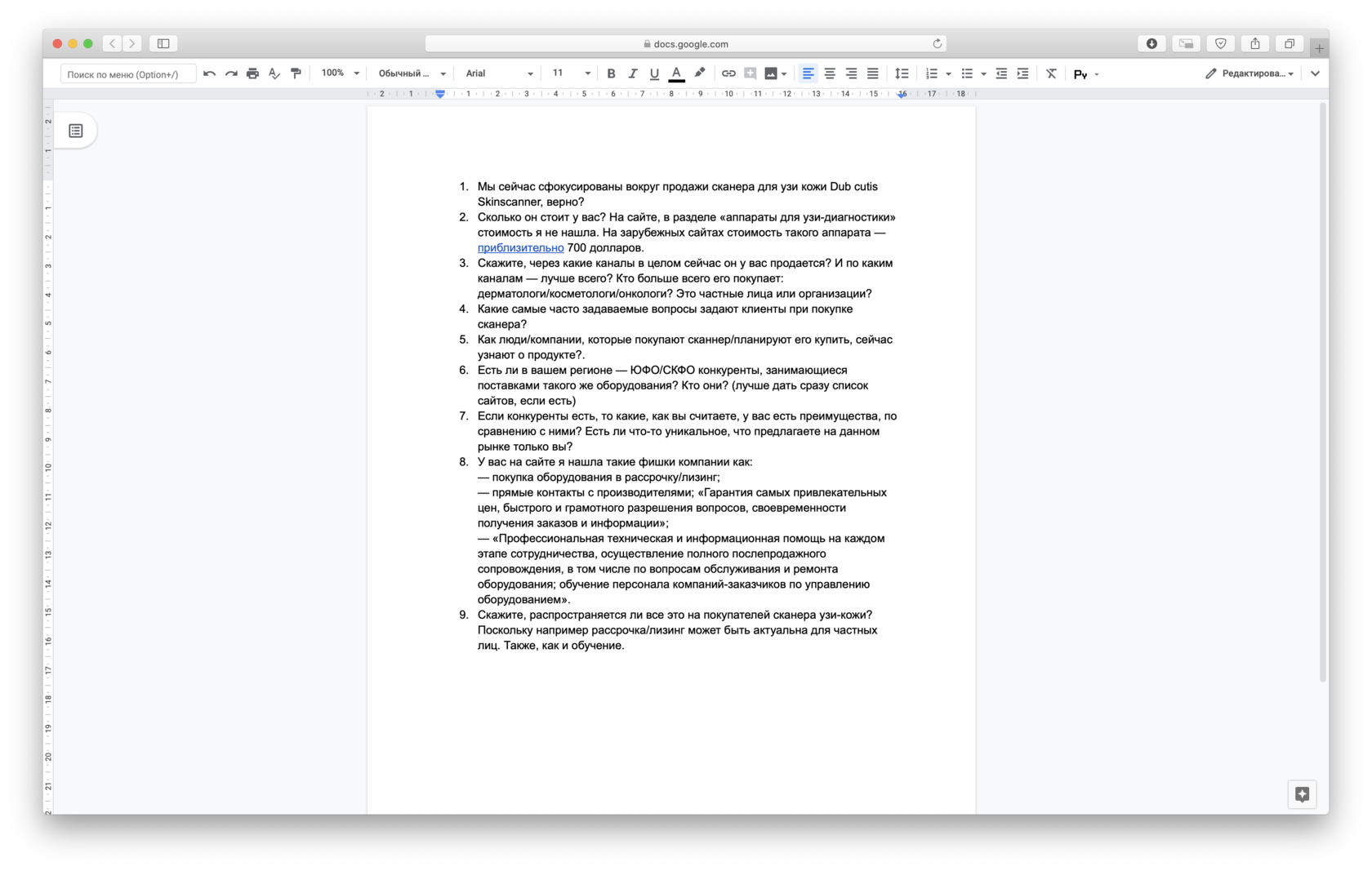
Task: Show Safari downloads
Action: [x=1151, y=43]
